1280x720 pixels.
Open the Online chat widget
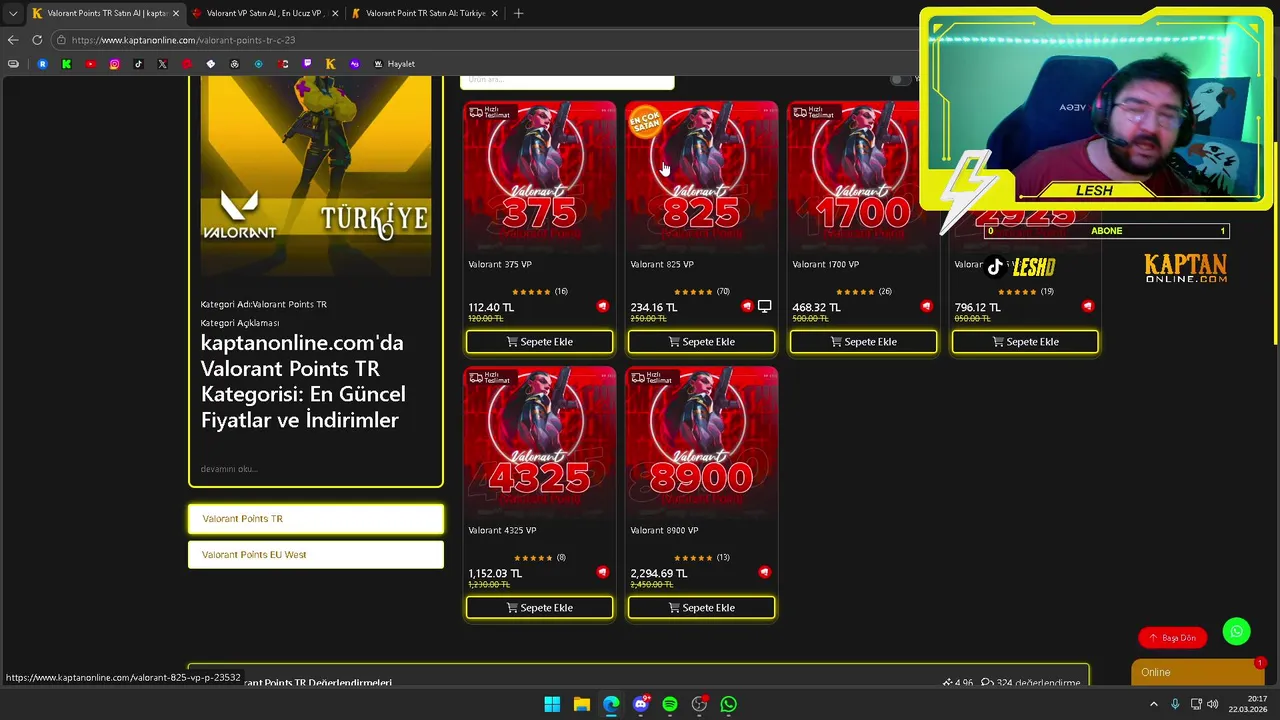click(1198, 672)
